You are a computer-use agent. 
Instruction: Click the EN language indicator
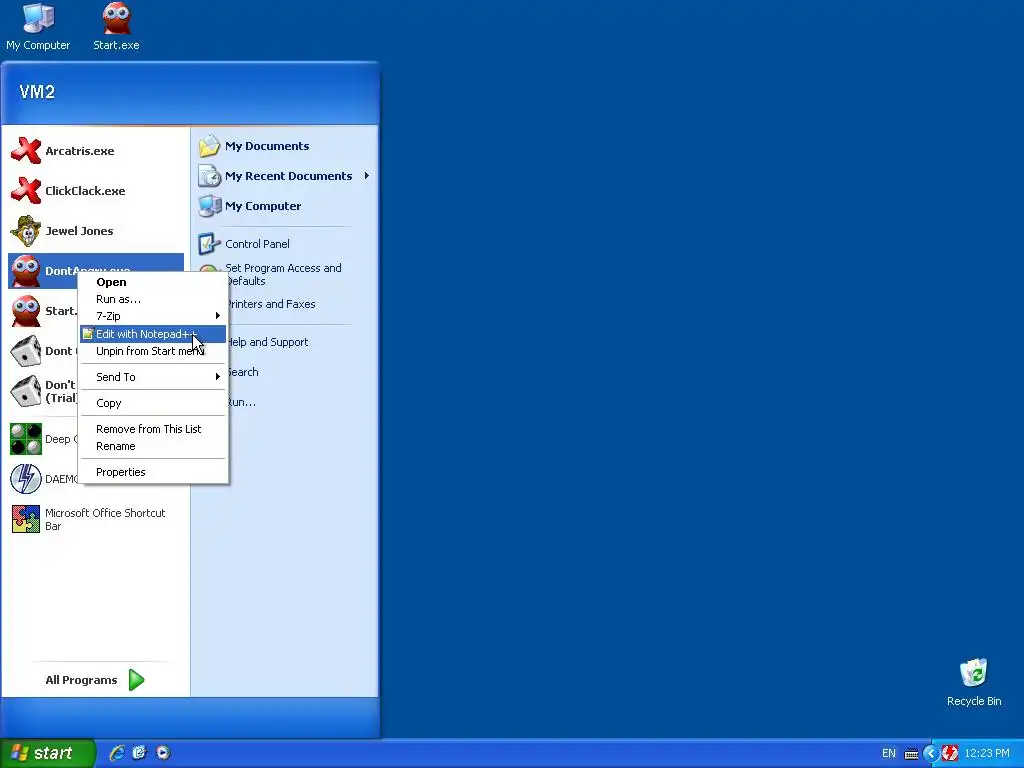click(x=889, y=754)
